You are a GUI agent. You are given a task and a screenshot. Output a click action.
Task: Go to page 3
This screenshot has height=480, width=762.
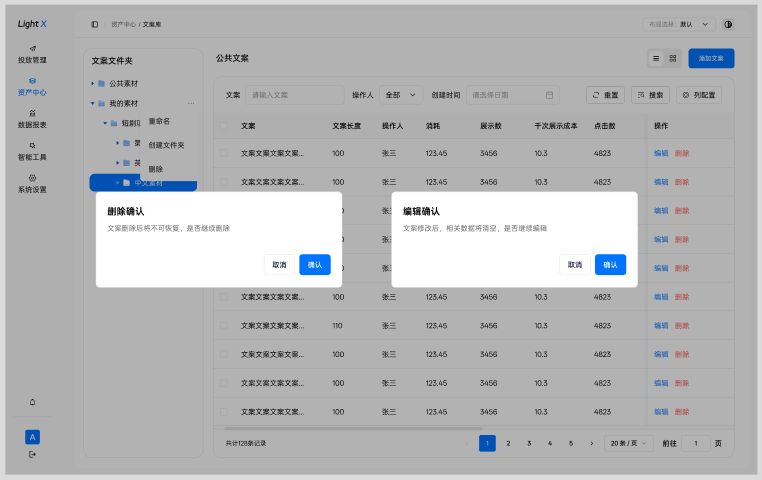tap(529, 443)
